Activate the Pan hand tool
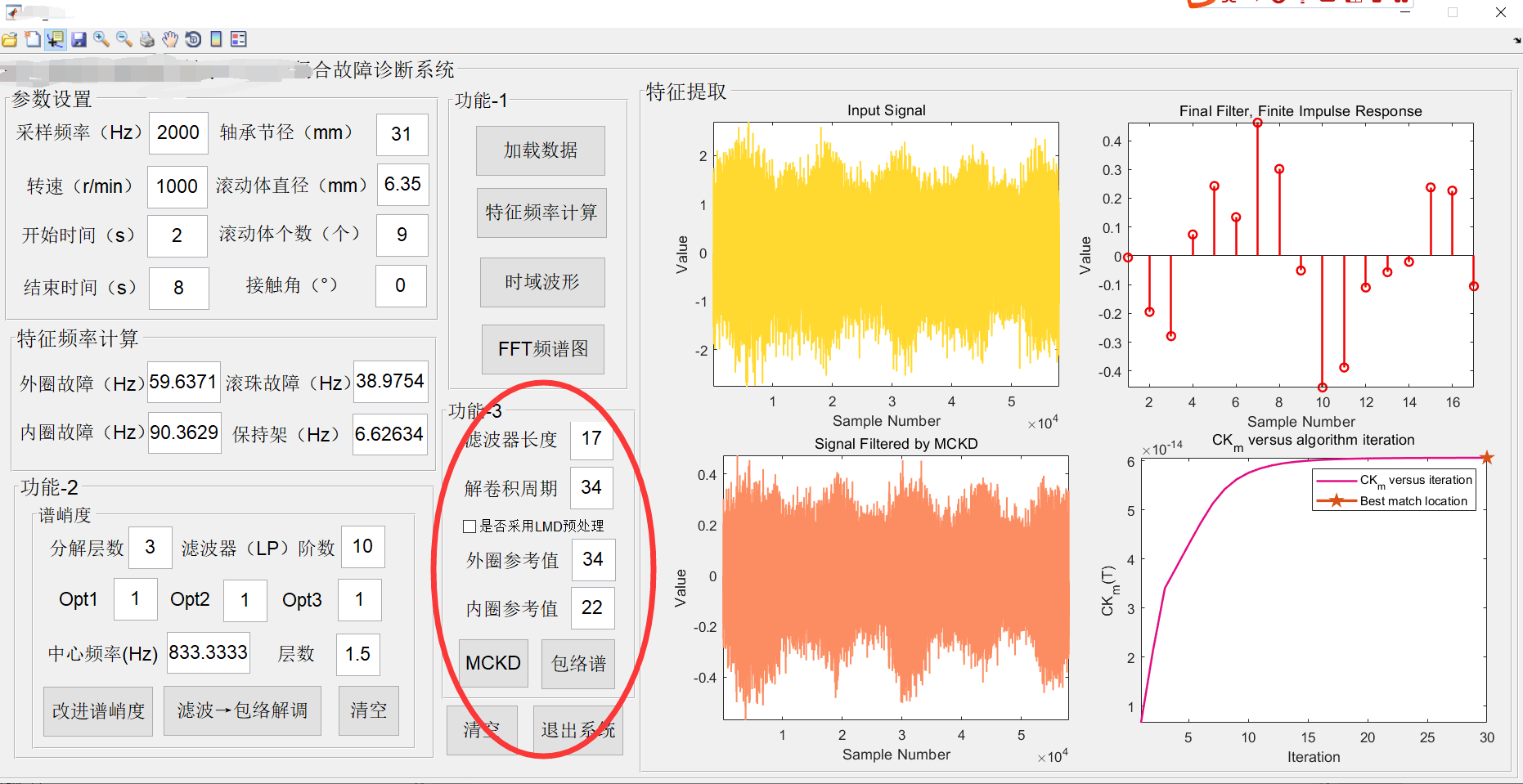Image resolution: width=1523 pixels, height=784 pixels. click(x=170, y=39)
